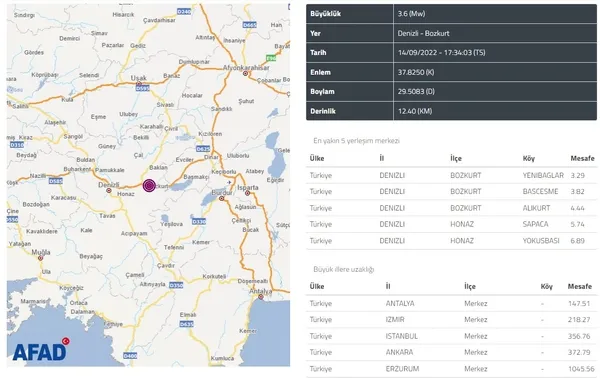Image resolution: width=600 pixels, height=378 pixels.
Task: Click the Fethiye label on map
Action: (x=113, y=324)
